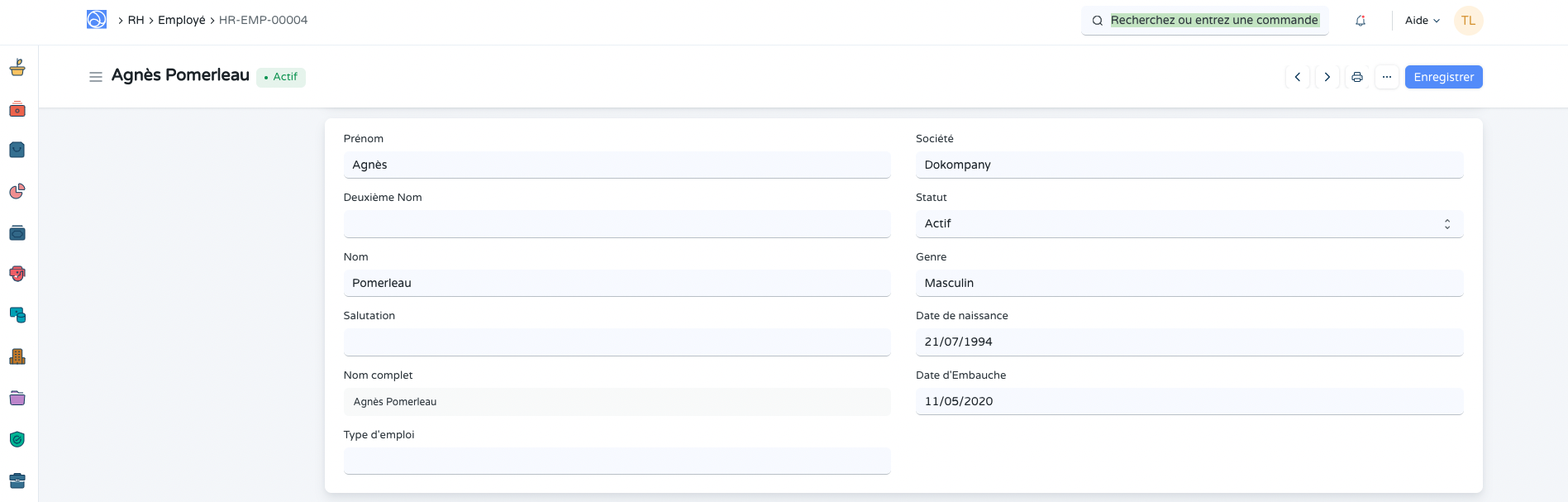The image size is (1568, 502).
Task: Print the employee record with printer icon
Action: 1356,77
